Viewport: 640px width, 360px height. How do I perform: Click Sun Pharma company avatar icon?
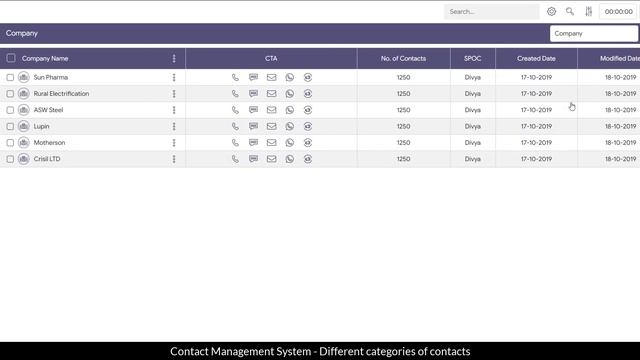click(24, 77)
